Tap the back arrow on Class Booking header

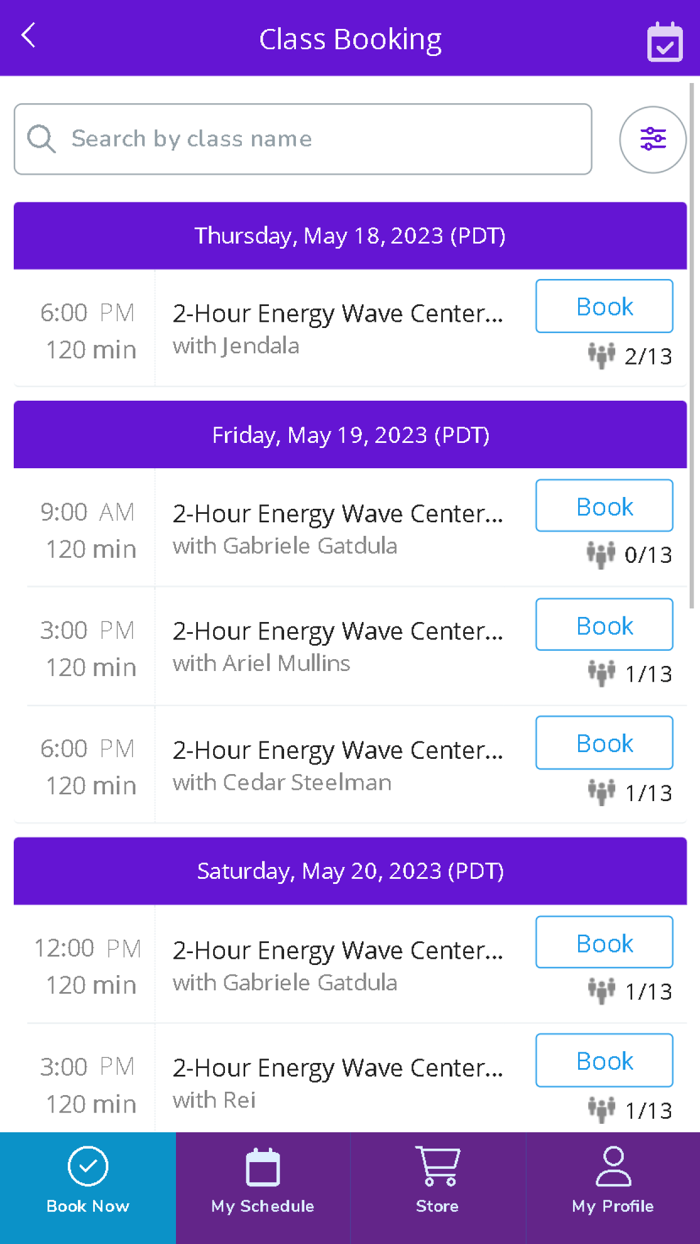pos(27,36)
